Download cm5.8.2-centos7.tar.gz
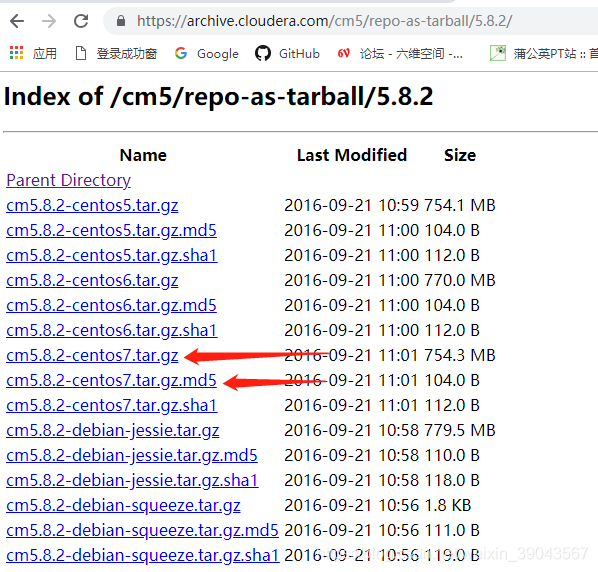This screenshot has width=598, height=572. coord(92,355)
